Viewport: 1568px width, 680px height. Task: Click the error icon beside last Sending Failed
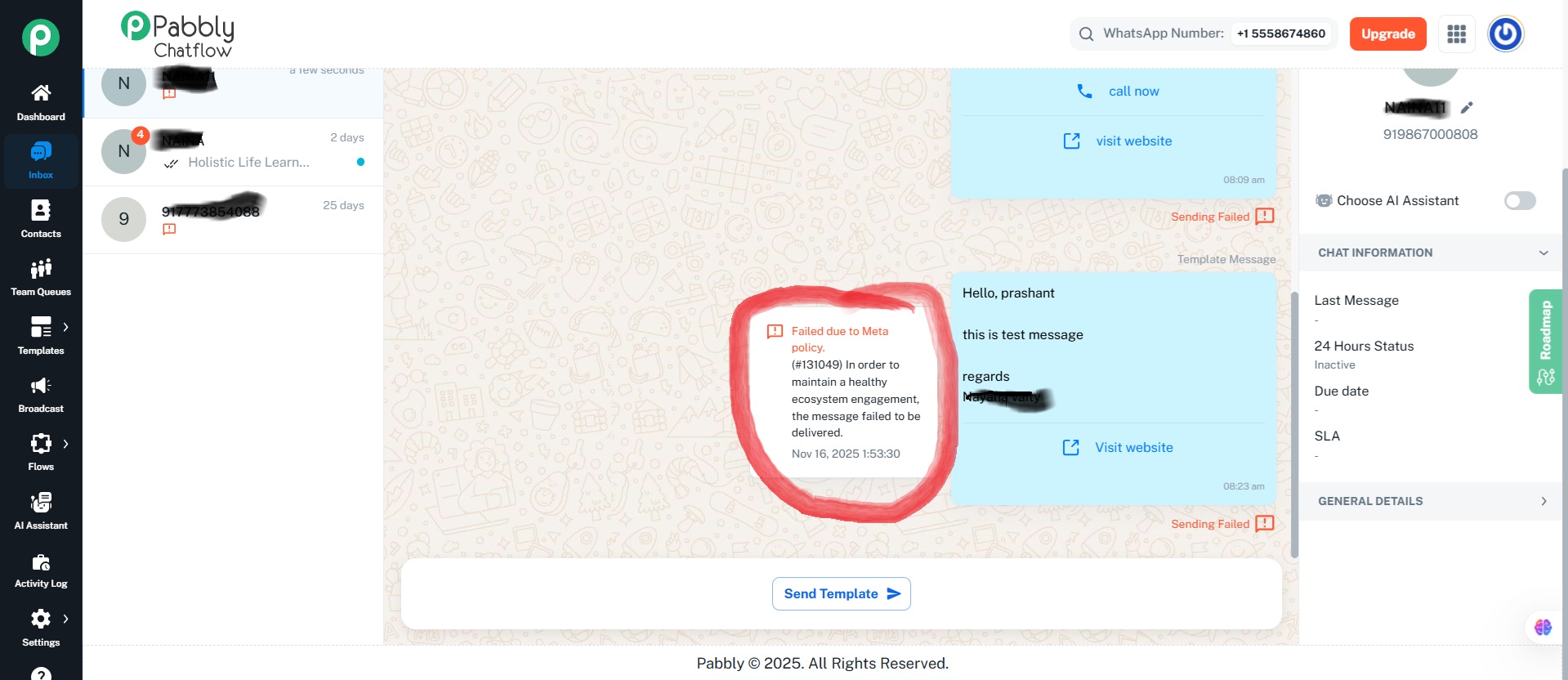1265,524
